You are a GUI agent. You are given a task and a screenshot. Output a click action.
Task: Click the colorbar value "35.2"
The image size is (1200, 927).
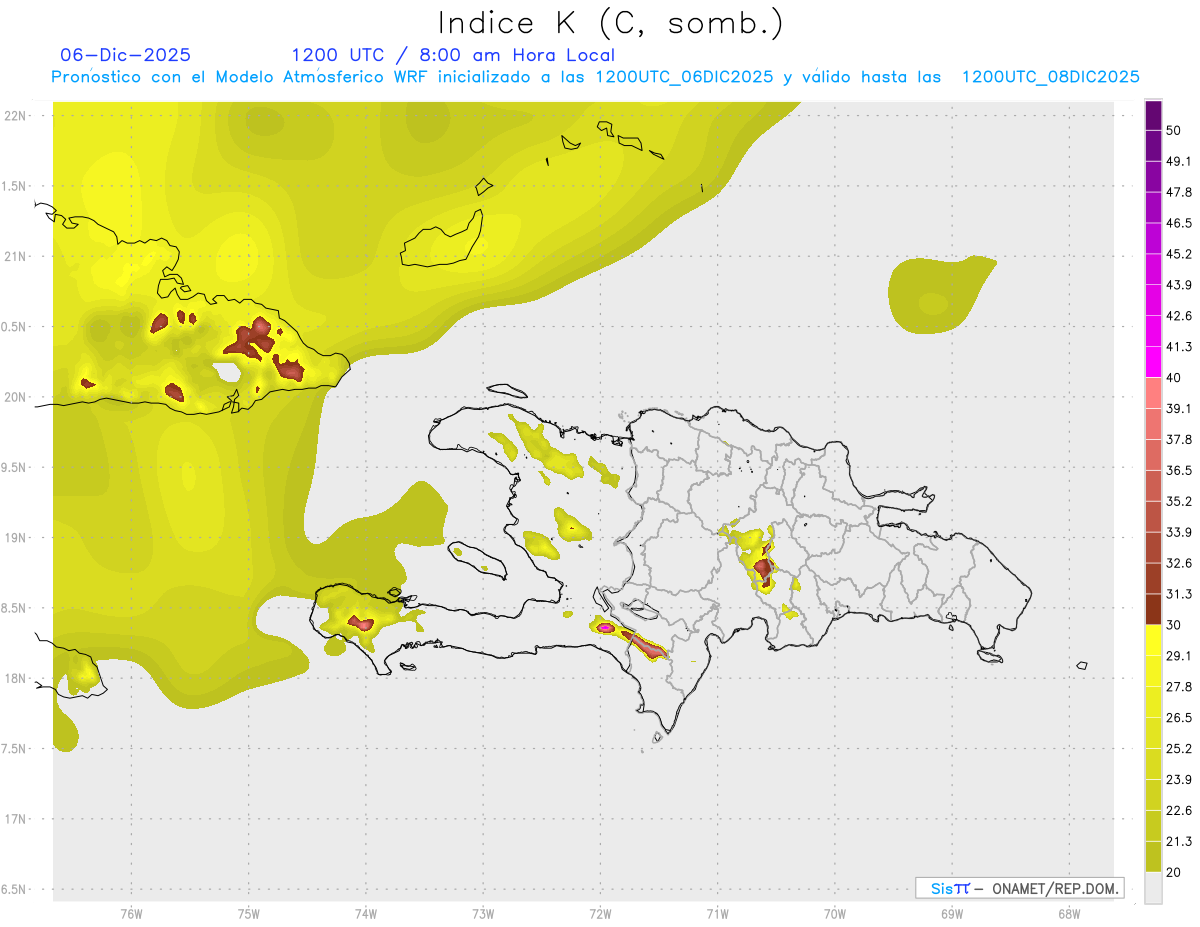pyautogui.click(x=1178, y=501)
